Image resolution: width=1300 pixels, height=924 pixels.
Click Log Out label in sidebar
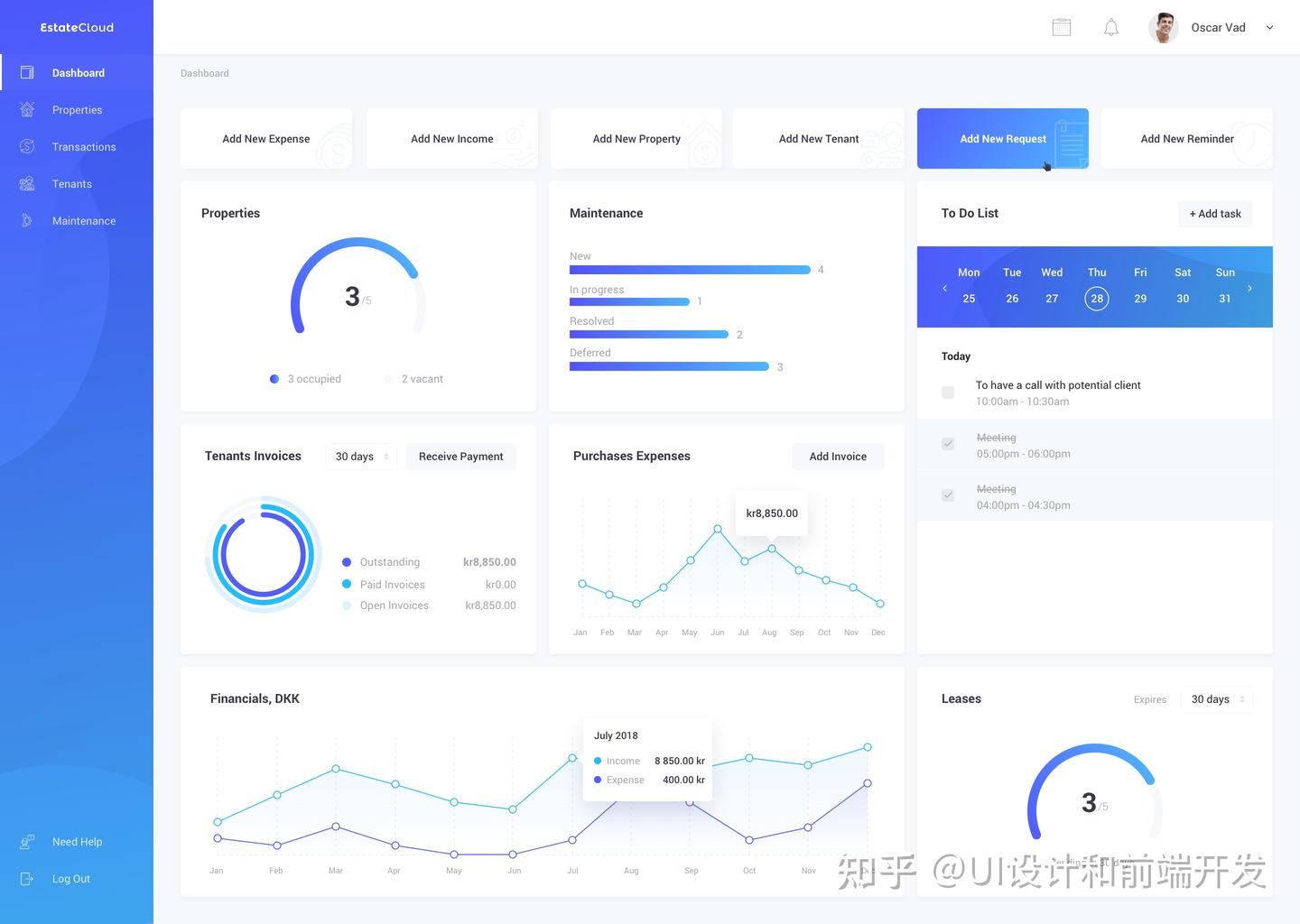pyautogui.click(x=71, y=879)
